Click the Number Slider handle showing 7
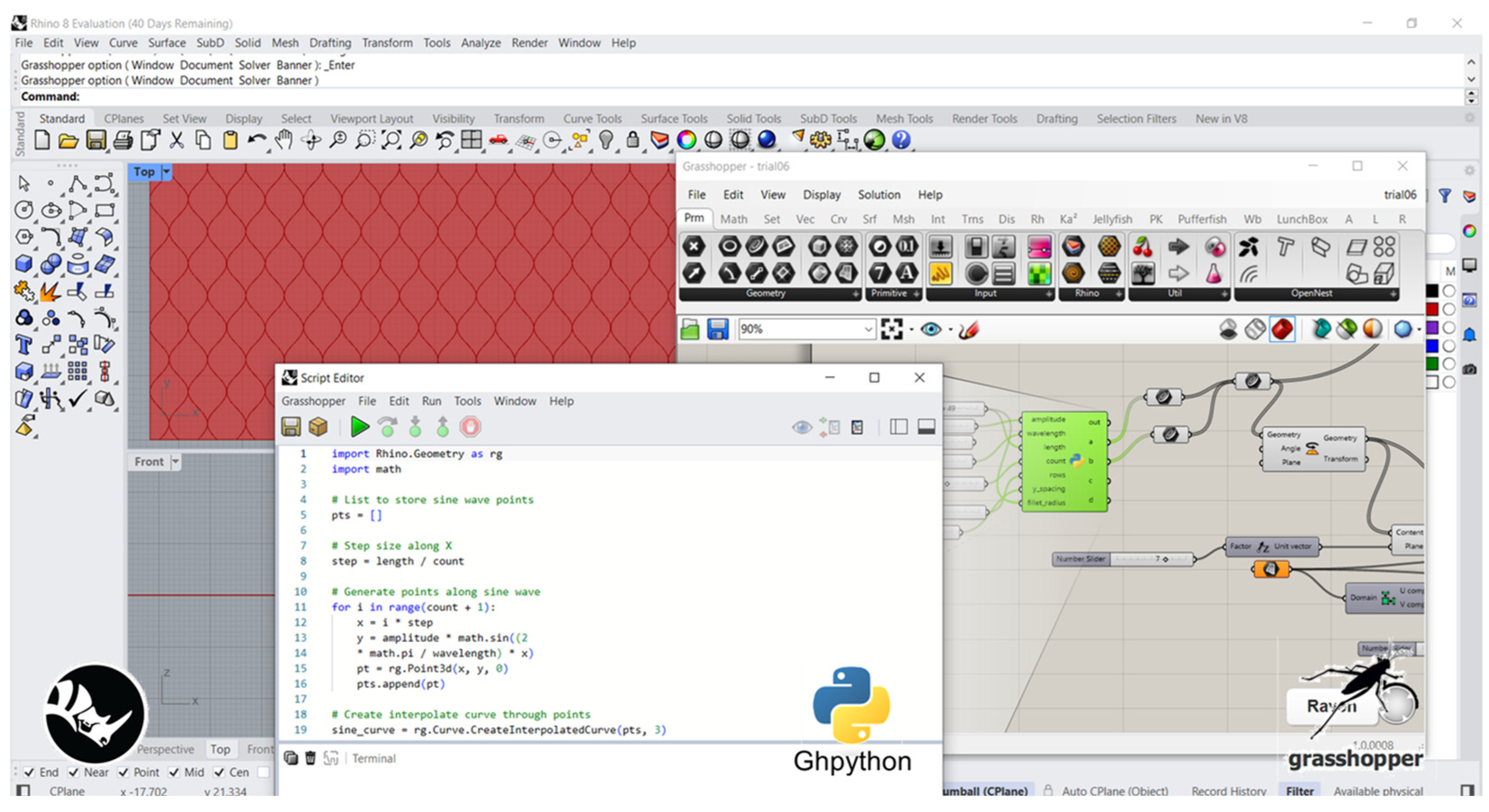The height and width of the screenshot is (812, 1489). pos(1165,559)
